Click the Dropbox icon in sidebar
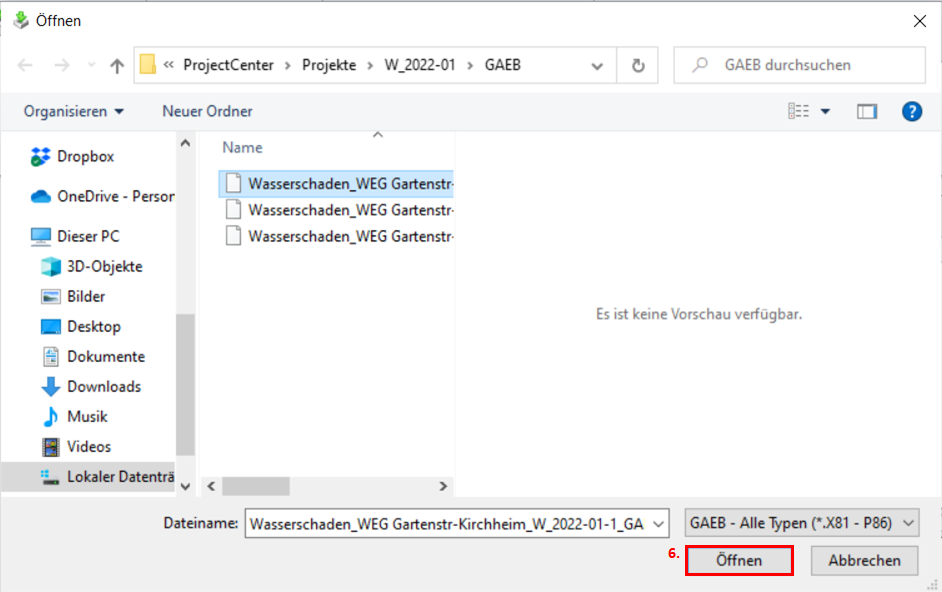 [41, 157]
